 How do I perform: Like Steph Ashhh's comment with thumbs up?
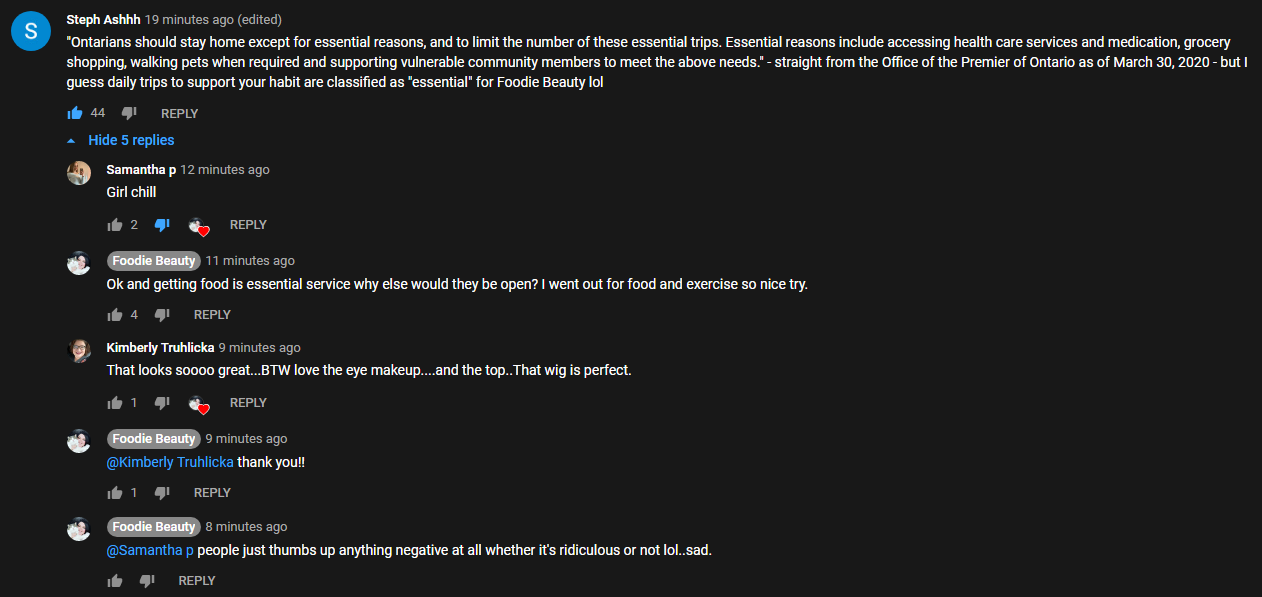[75, 113]
